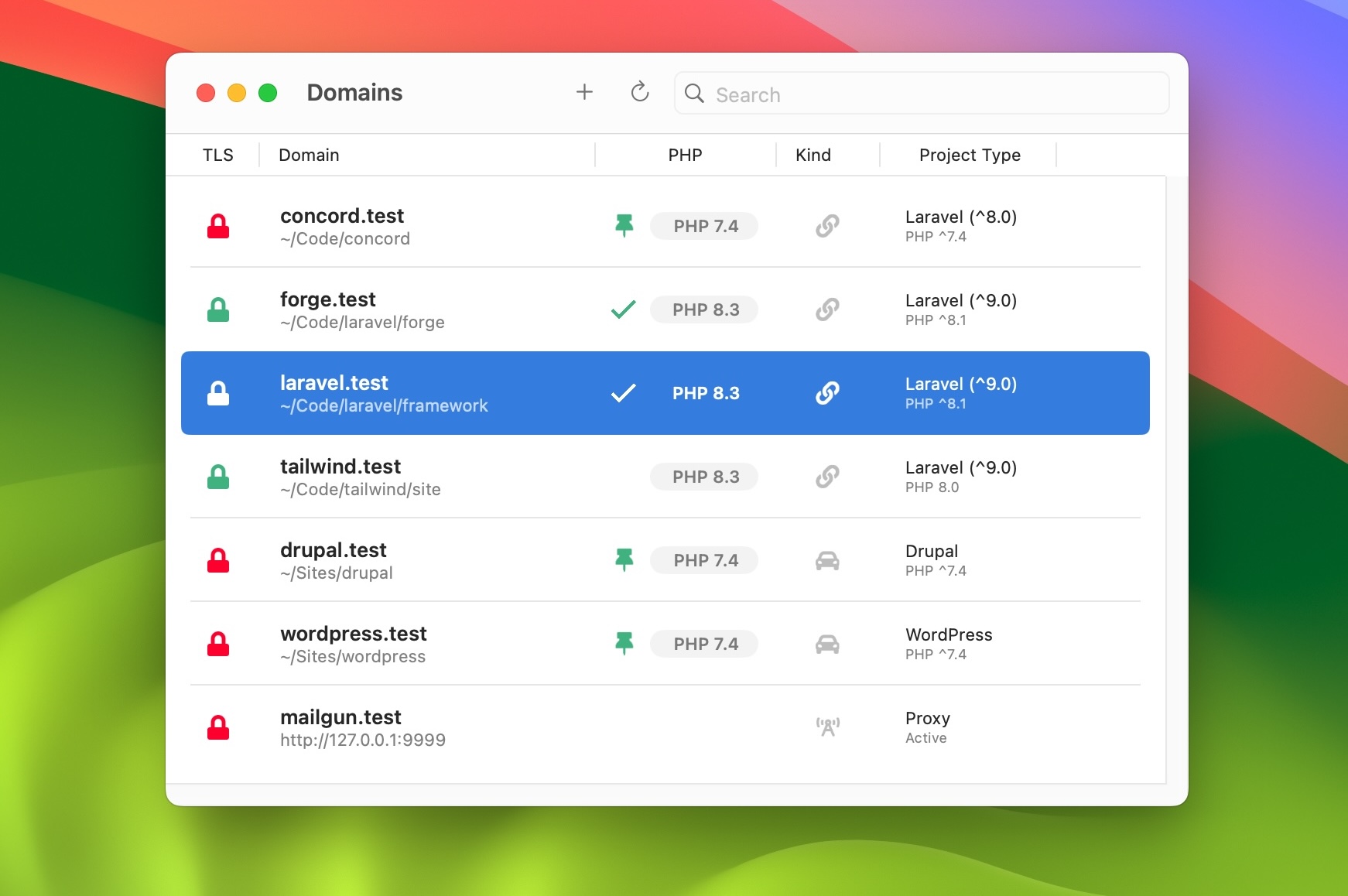Click the add domain plus icon
This screenshot has height=896, width=1348.
pos(584,92)
